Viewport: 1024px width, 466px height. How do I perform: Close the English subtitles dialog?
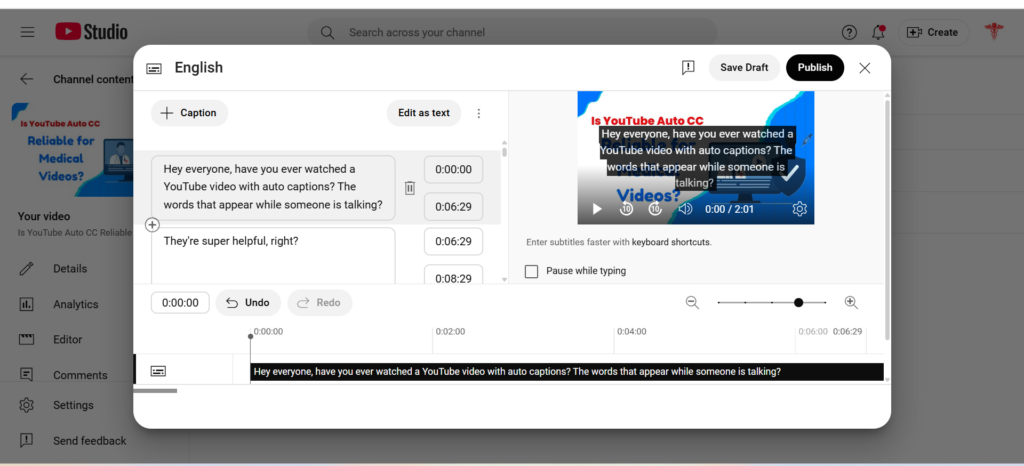(865, 68)
